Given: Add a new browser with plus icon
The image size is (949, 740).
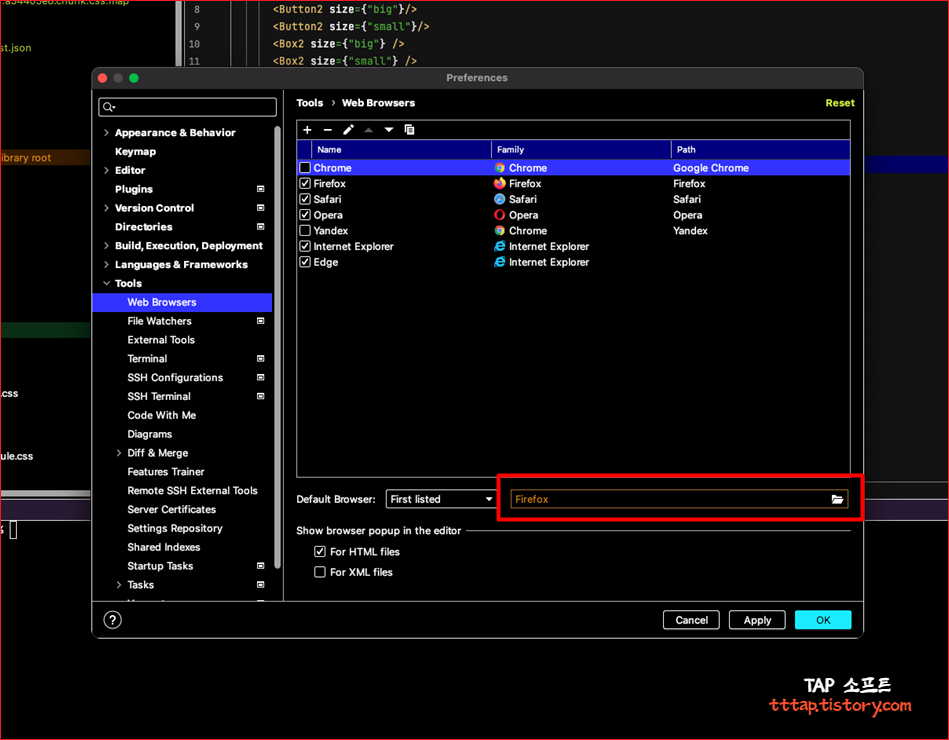Looking at the screenshot, I should (307, 129).
